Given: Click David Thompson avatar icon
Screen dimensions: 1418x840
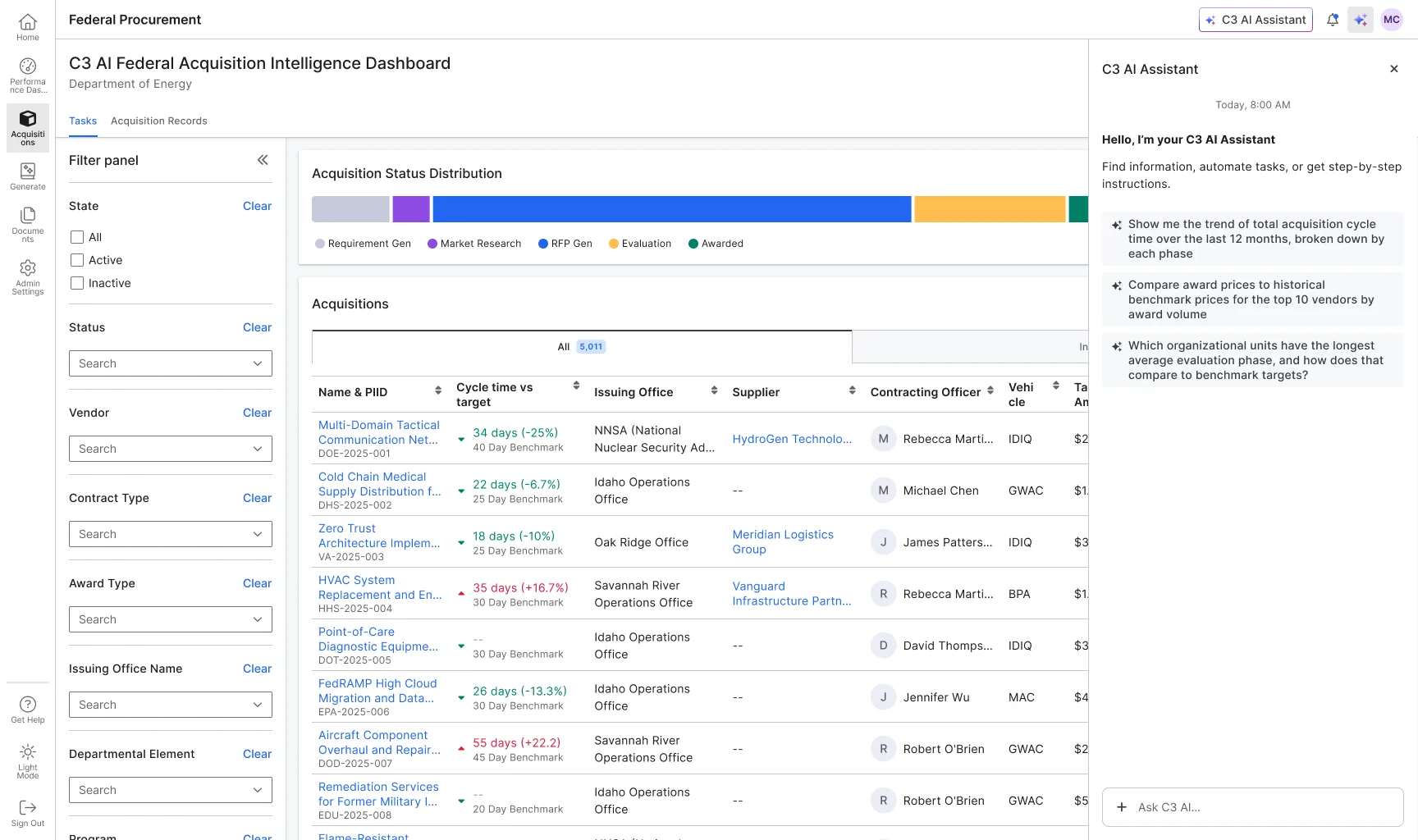Looking at the screenshot, I should 883,646.
